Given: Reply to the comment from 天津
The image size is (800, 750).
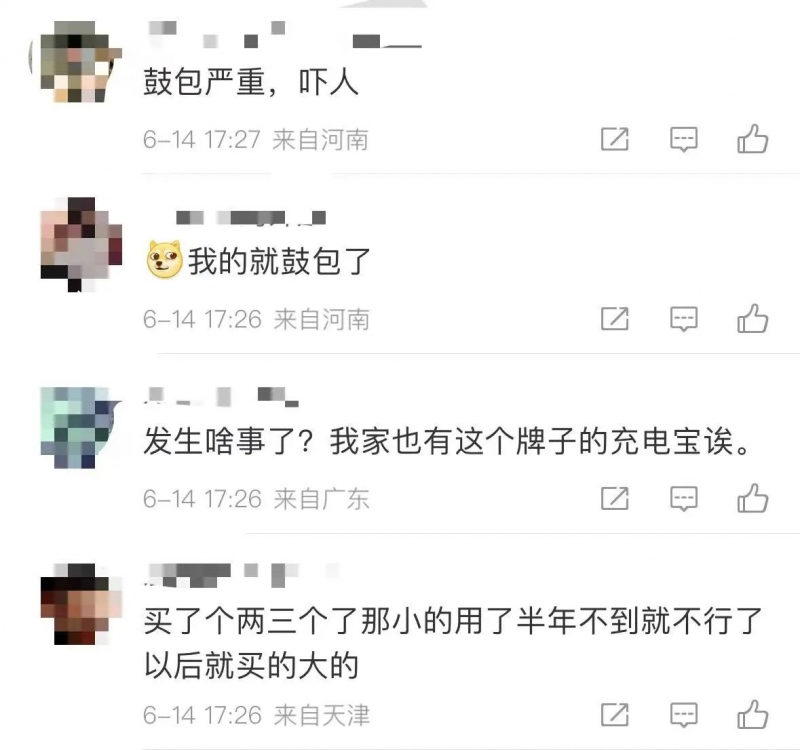Looking at the screenshot, I should [684, 715].
